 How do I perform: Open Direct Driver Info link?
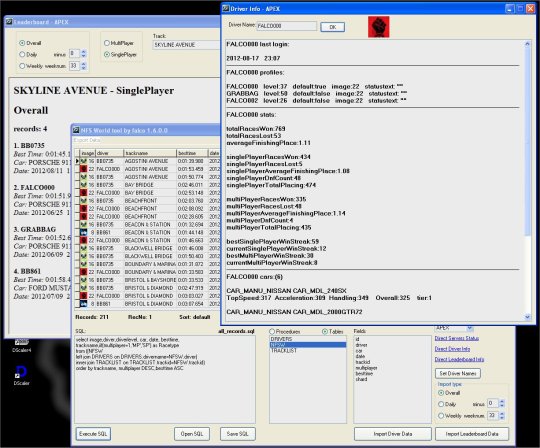[452, 349]
